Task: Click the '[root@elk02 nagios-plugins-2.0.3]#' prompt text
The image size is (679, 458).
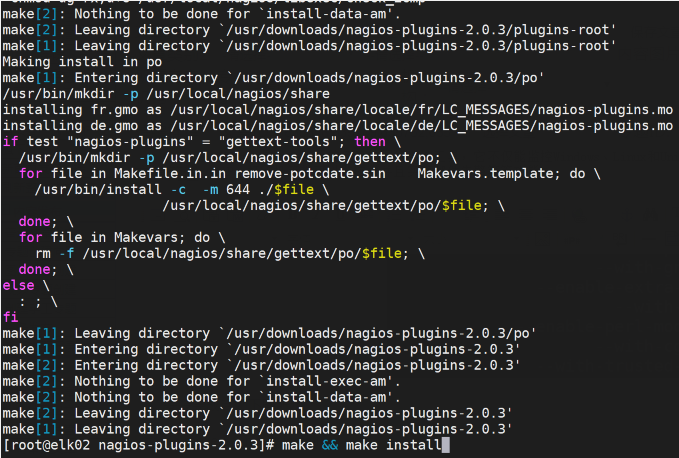Action: (139, 445)
